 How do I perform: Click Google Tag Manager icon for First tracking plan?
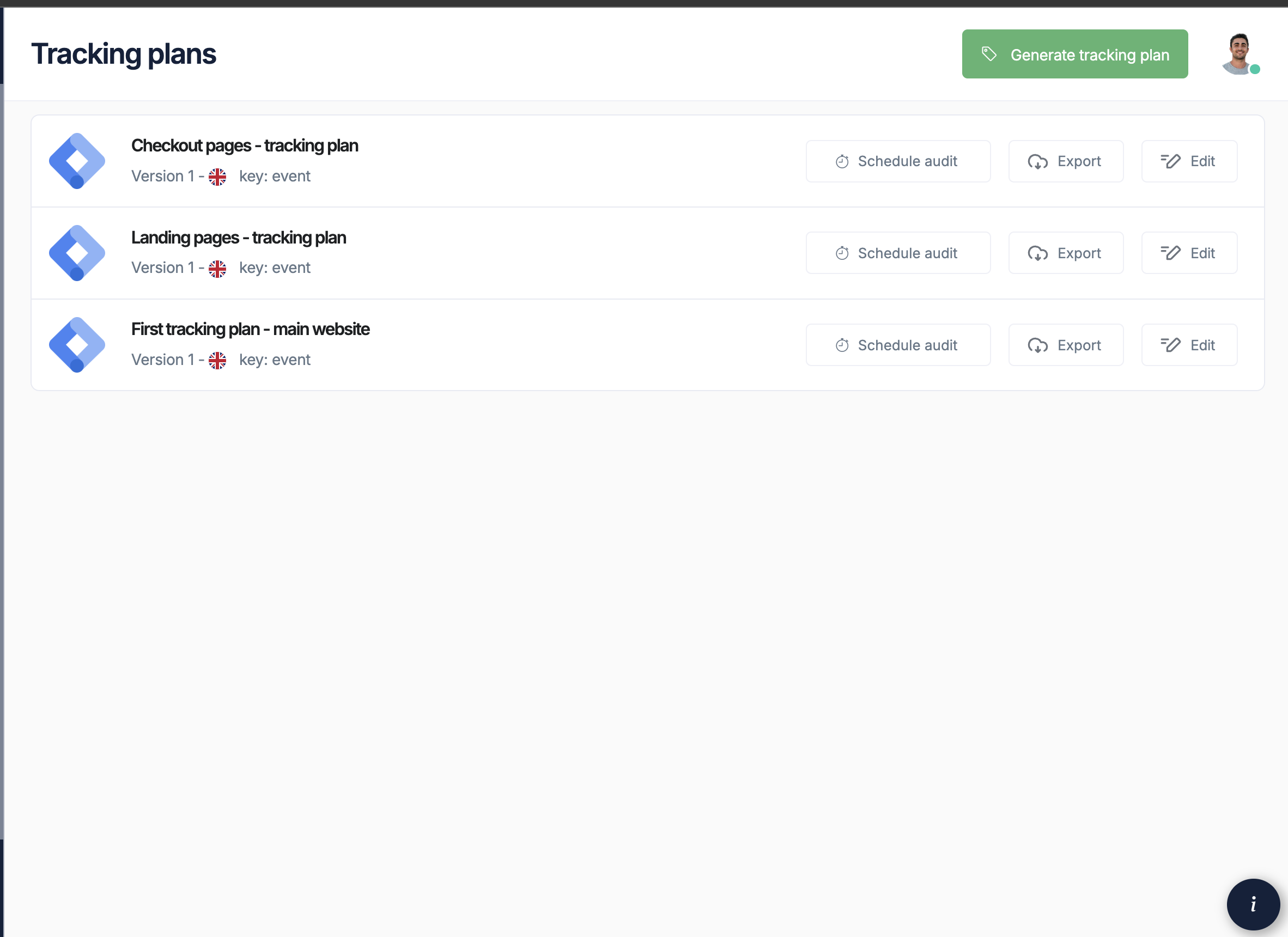[77, 345]
